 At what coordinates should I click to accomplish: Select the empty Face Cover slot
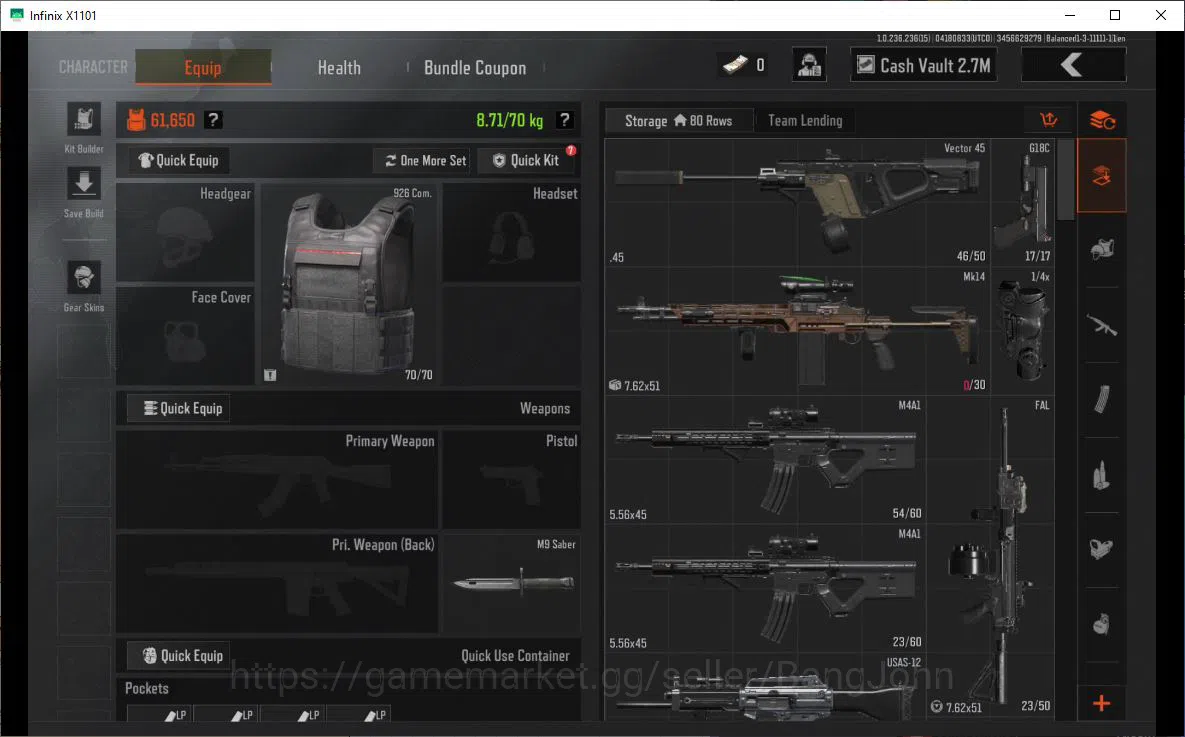(185, 335)
